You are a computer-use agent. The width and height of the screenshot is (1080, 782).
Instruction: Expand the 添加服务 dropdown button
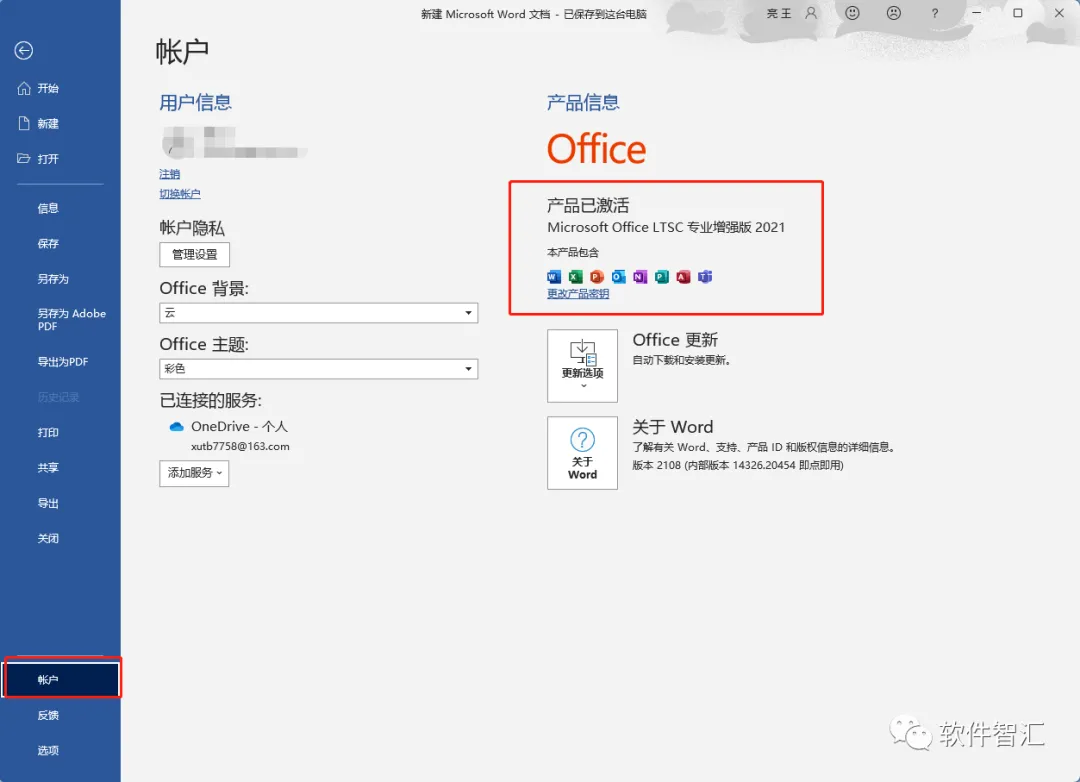click(194, 473)
